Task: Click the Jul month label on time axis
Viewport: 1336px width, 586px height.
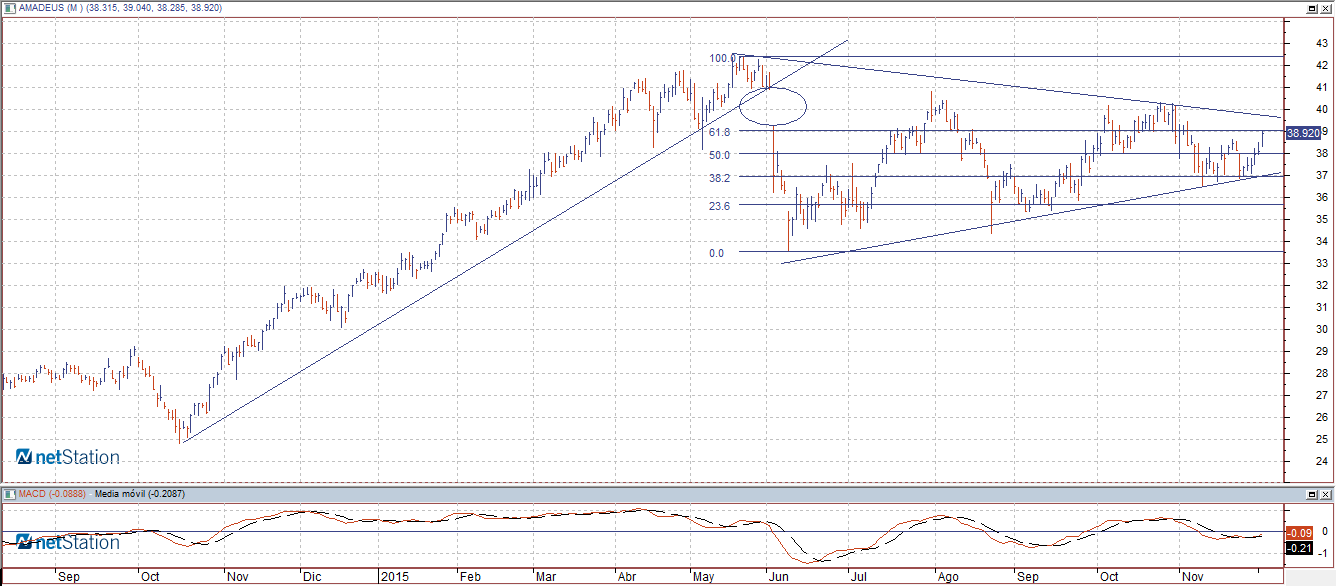Action: click(860, 577)
